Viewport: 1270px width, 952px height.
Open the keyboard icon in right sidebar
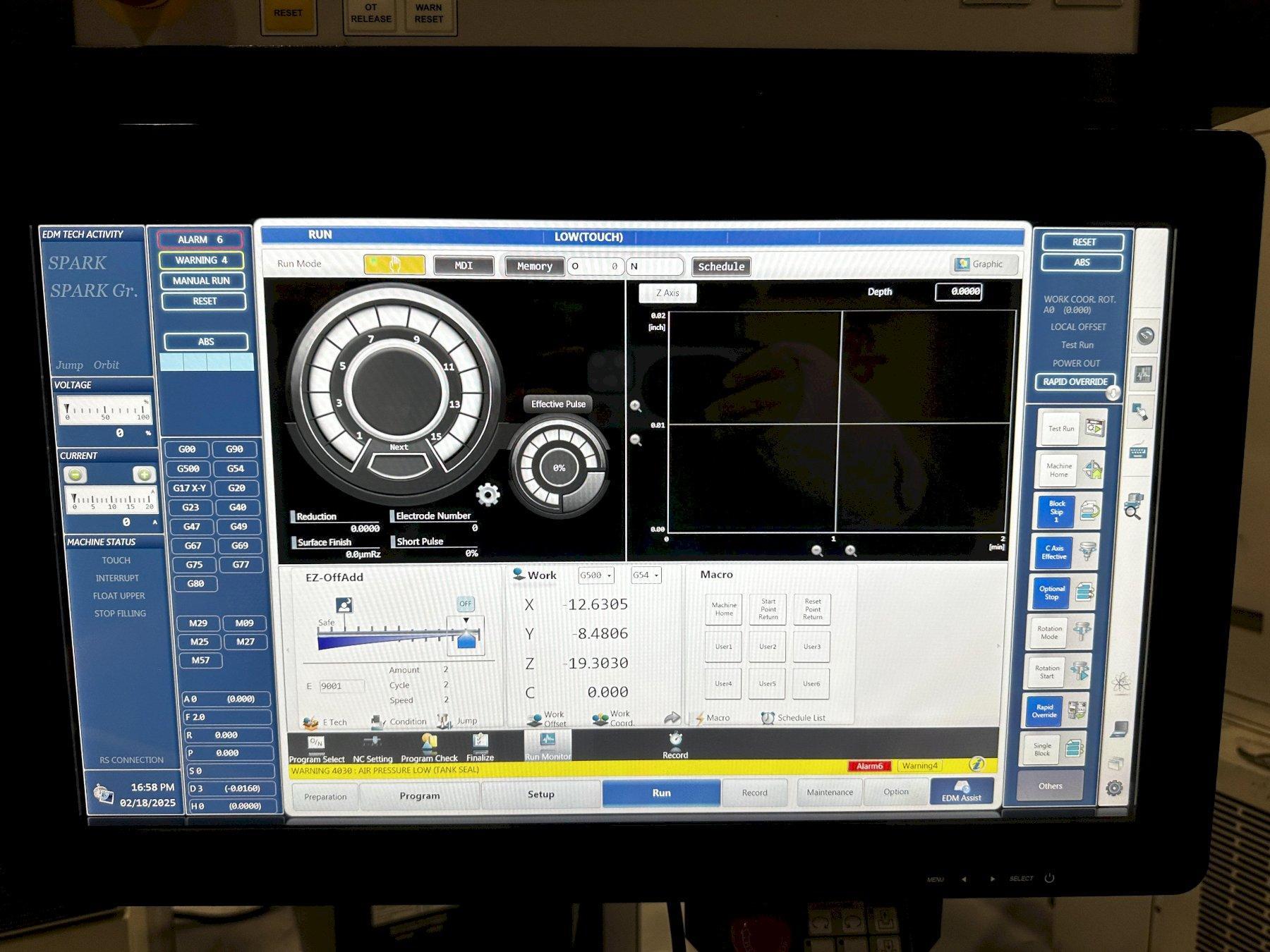(1138, 451)
